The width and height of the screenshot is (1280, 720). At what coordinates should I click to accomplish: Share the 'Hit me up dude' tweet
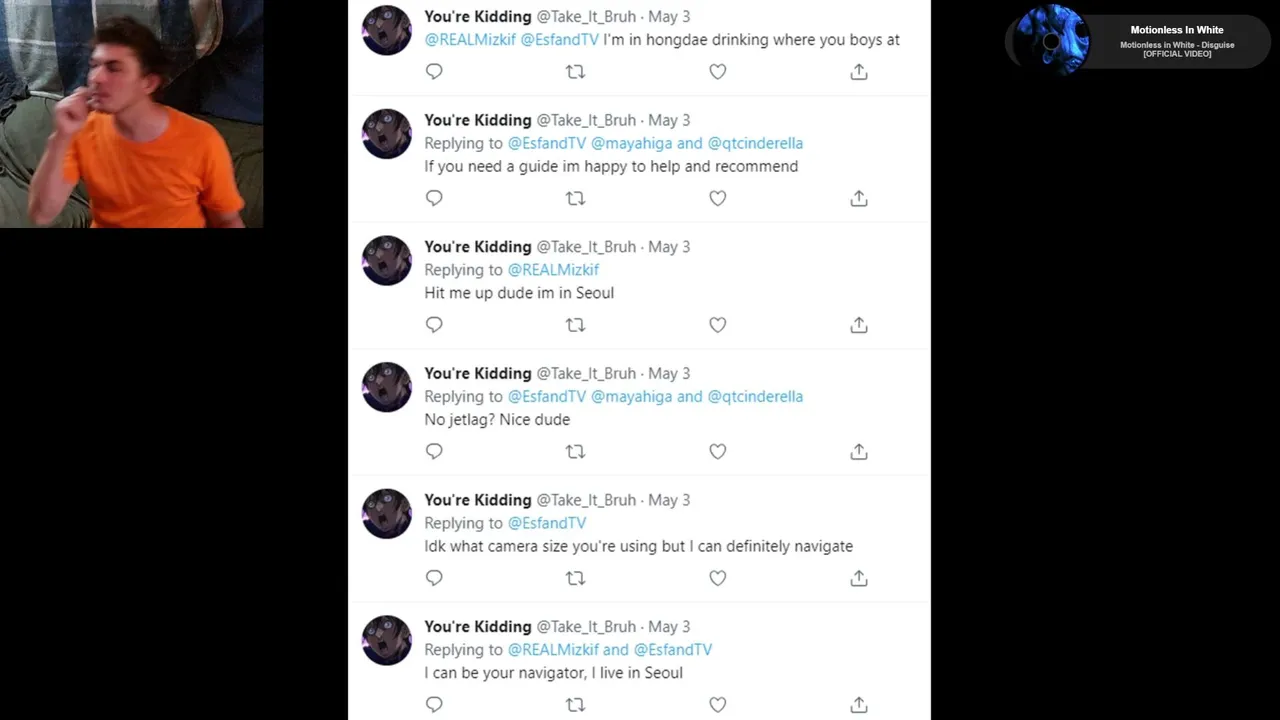859,325
